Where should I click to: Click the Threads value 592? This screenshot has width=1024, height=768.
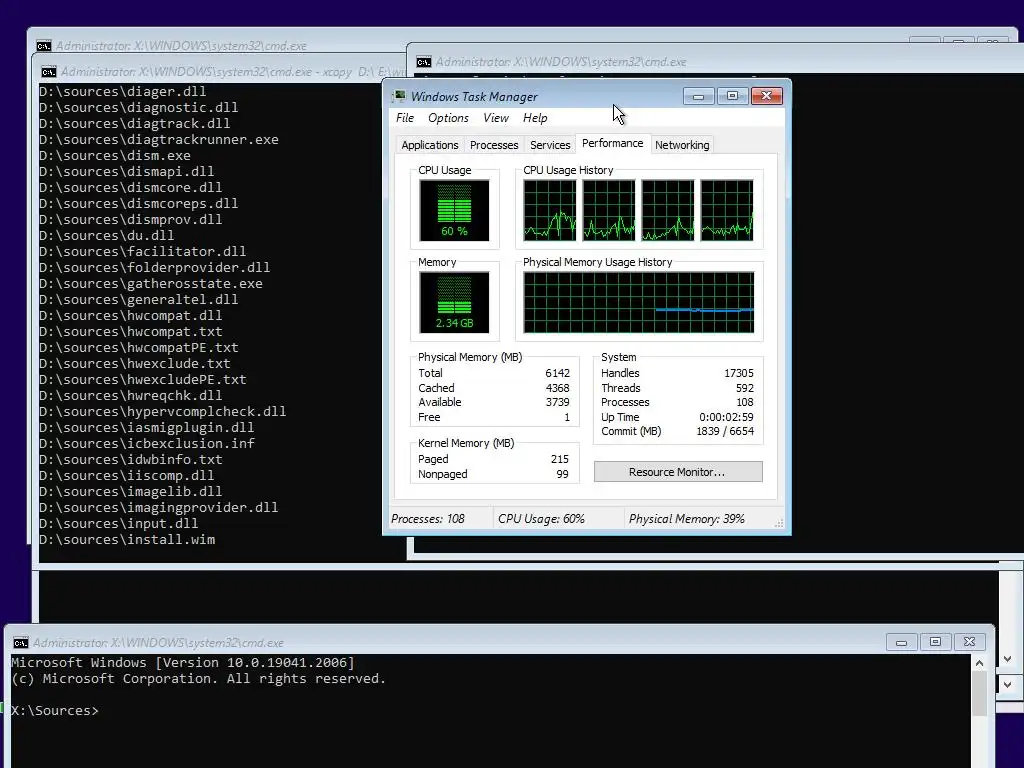pos(744,388)
